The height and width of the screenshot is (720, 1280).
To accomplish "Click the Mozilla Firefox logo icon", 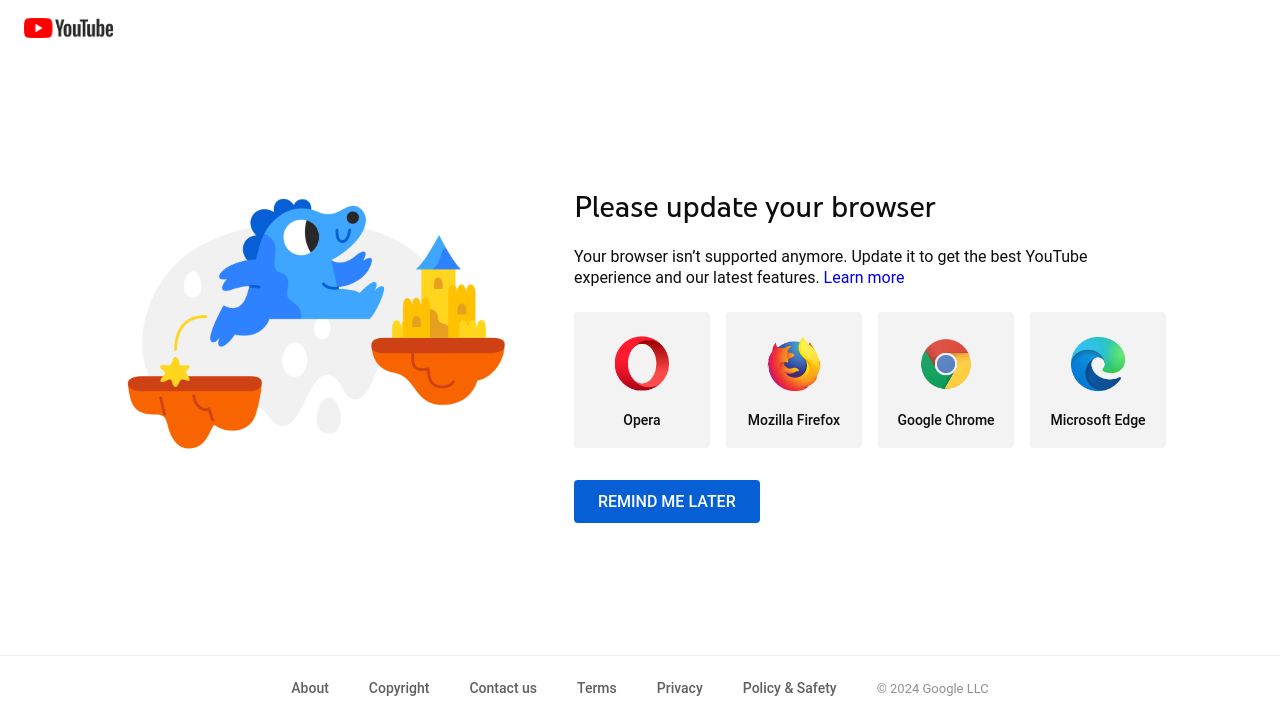I will point(794,364).
